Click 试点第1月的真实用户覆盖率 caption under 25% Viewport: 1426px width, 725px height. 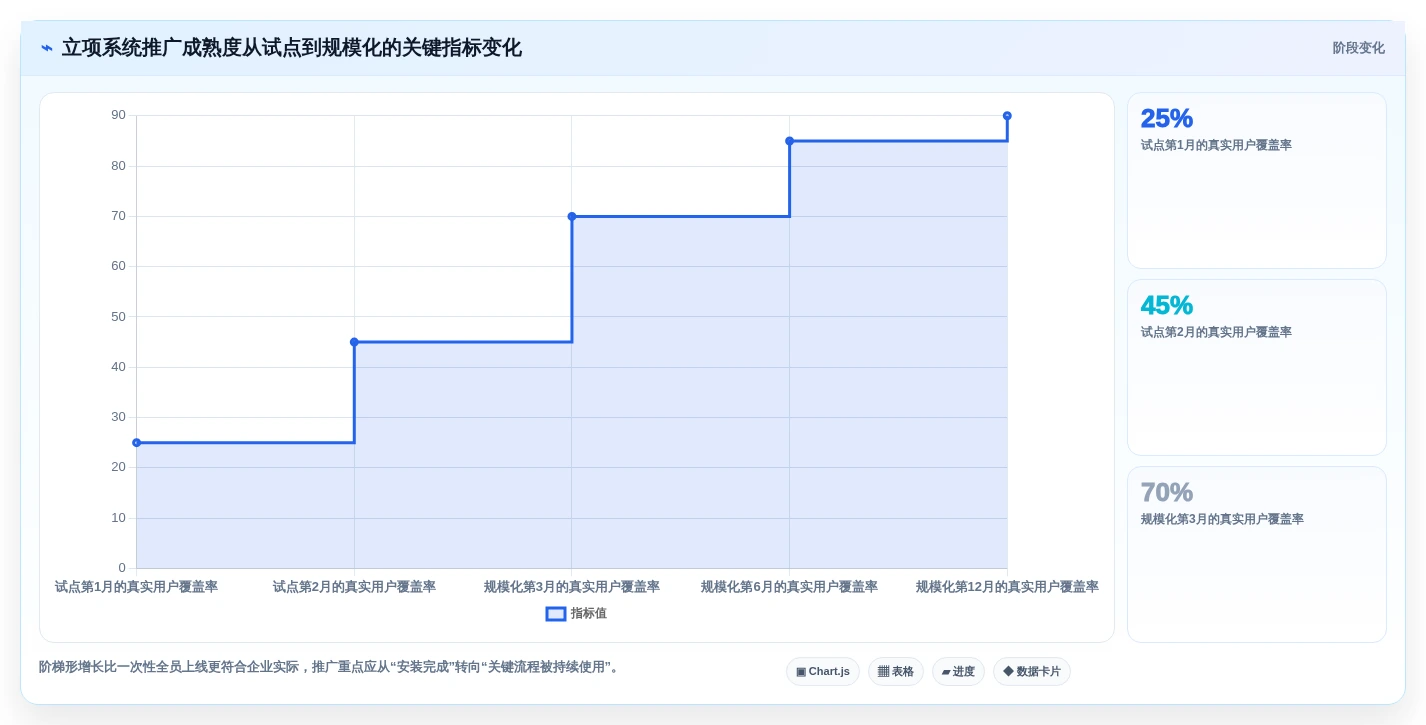tap(1216, 145)
